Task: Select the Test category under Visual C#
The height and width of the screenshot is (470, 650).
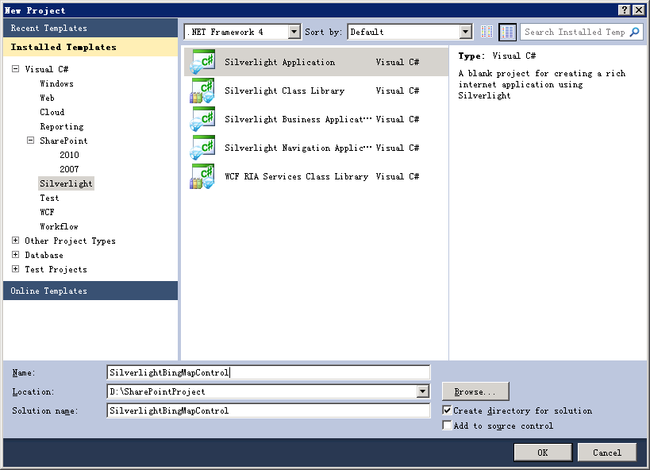Action: [x=49, y=198]
